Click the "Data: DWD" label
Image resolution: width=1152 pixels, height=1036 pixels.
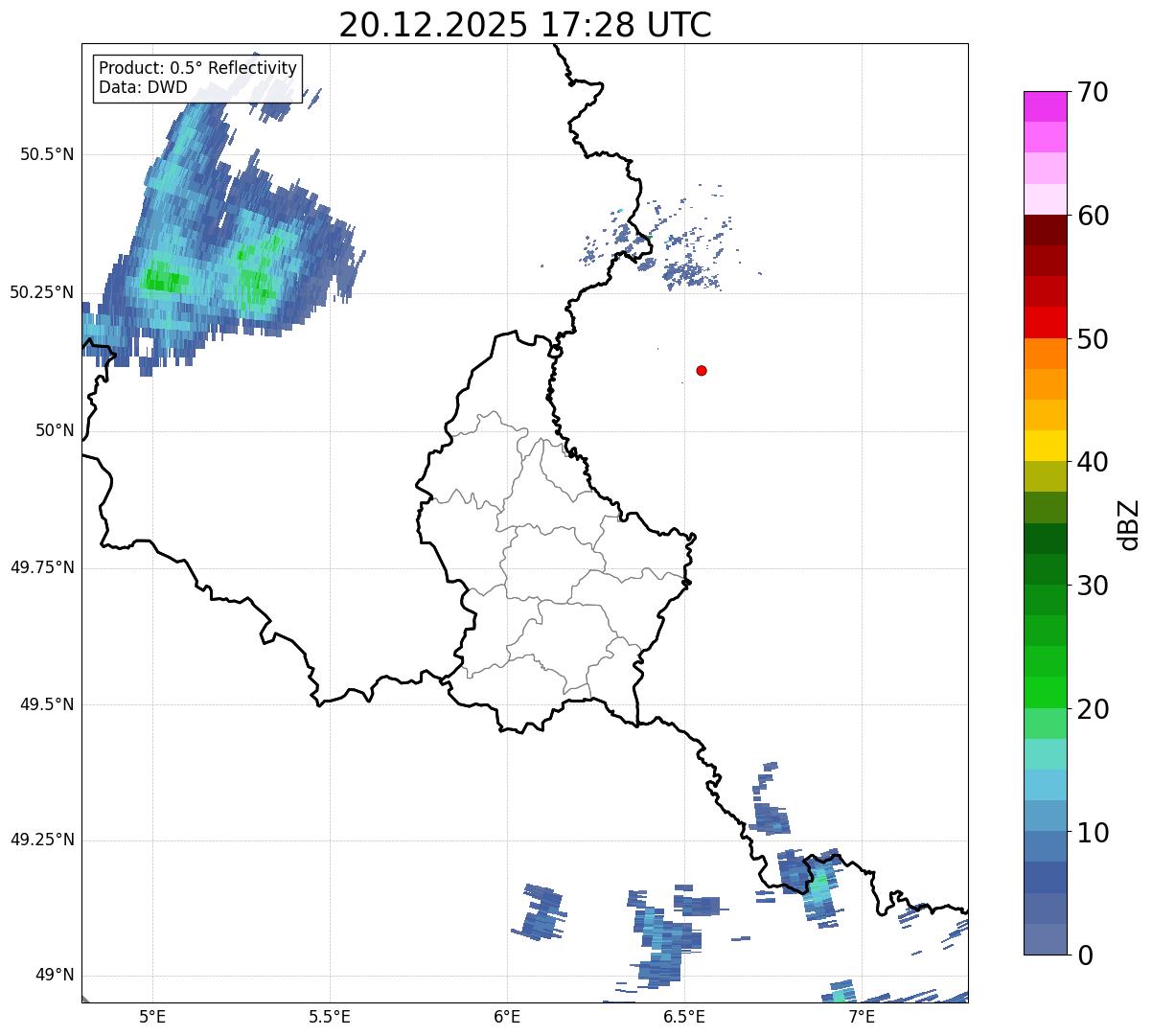point(143,88)
